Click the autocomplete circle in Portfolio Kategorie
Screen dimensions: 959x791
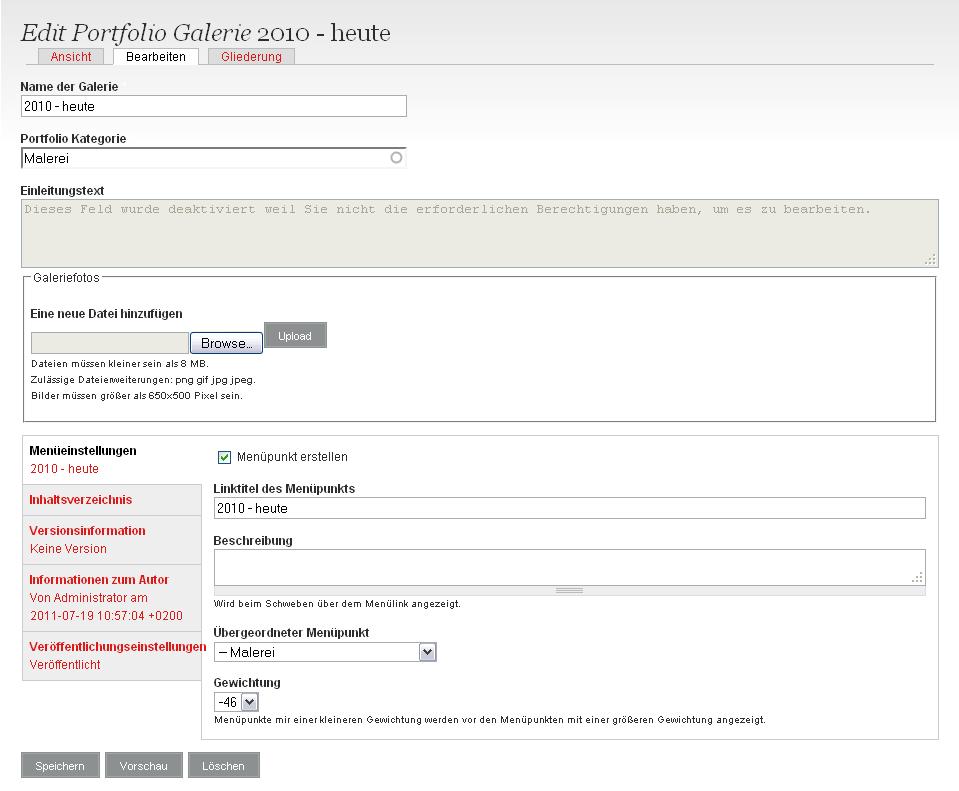tap(396, 158)
